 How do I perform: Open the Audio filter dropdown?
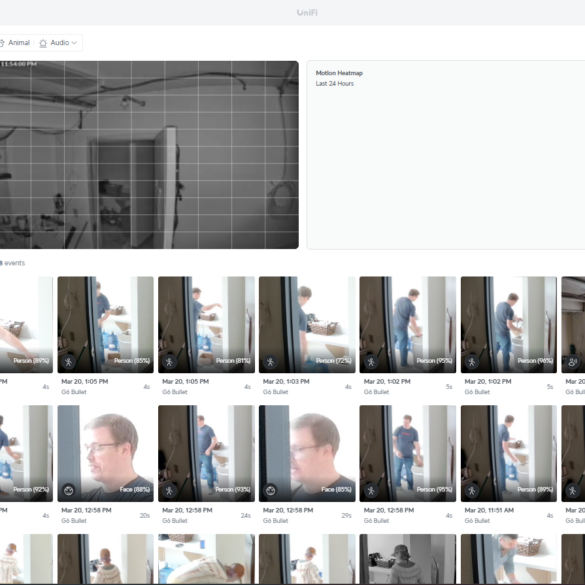[58, 43]
